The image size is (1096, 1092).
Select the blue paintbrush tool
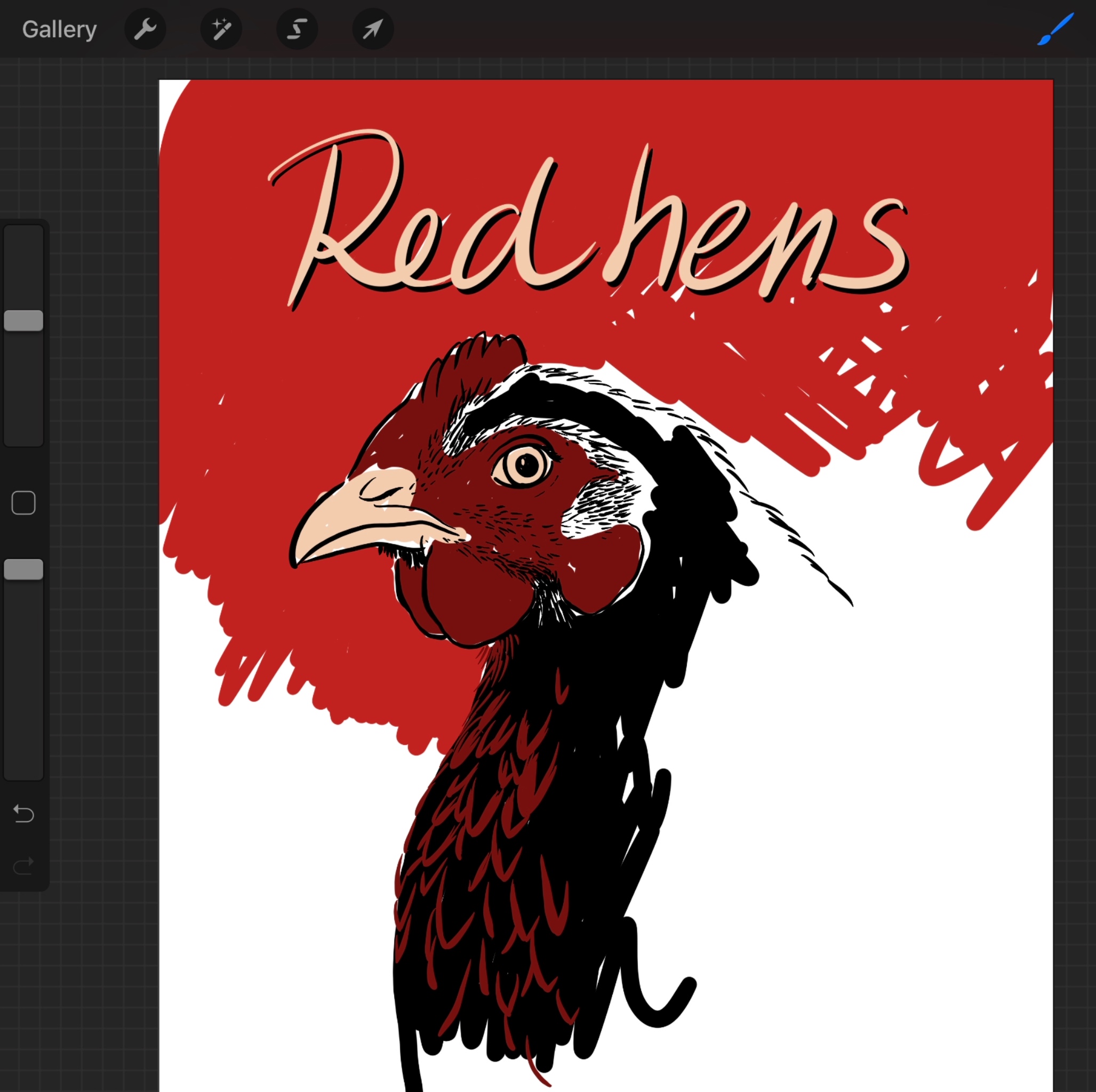point(1055,29)
